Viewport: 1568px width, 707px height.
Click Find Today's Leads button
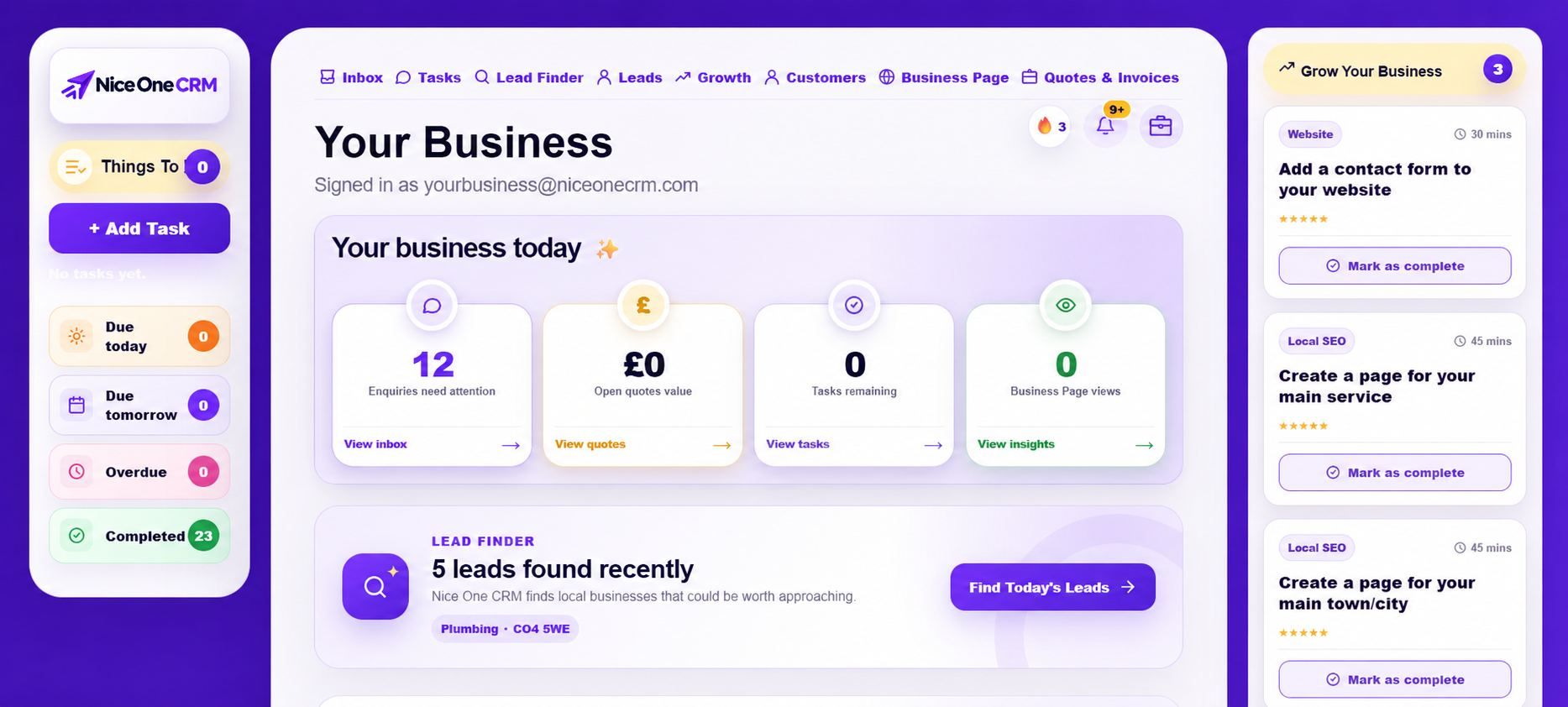click(1052, 587)
